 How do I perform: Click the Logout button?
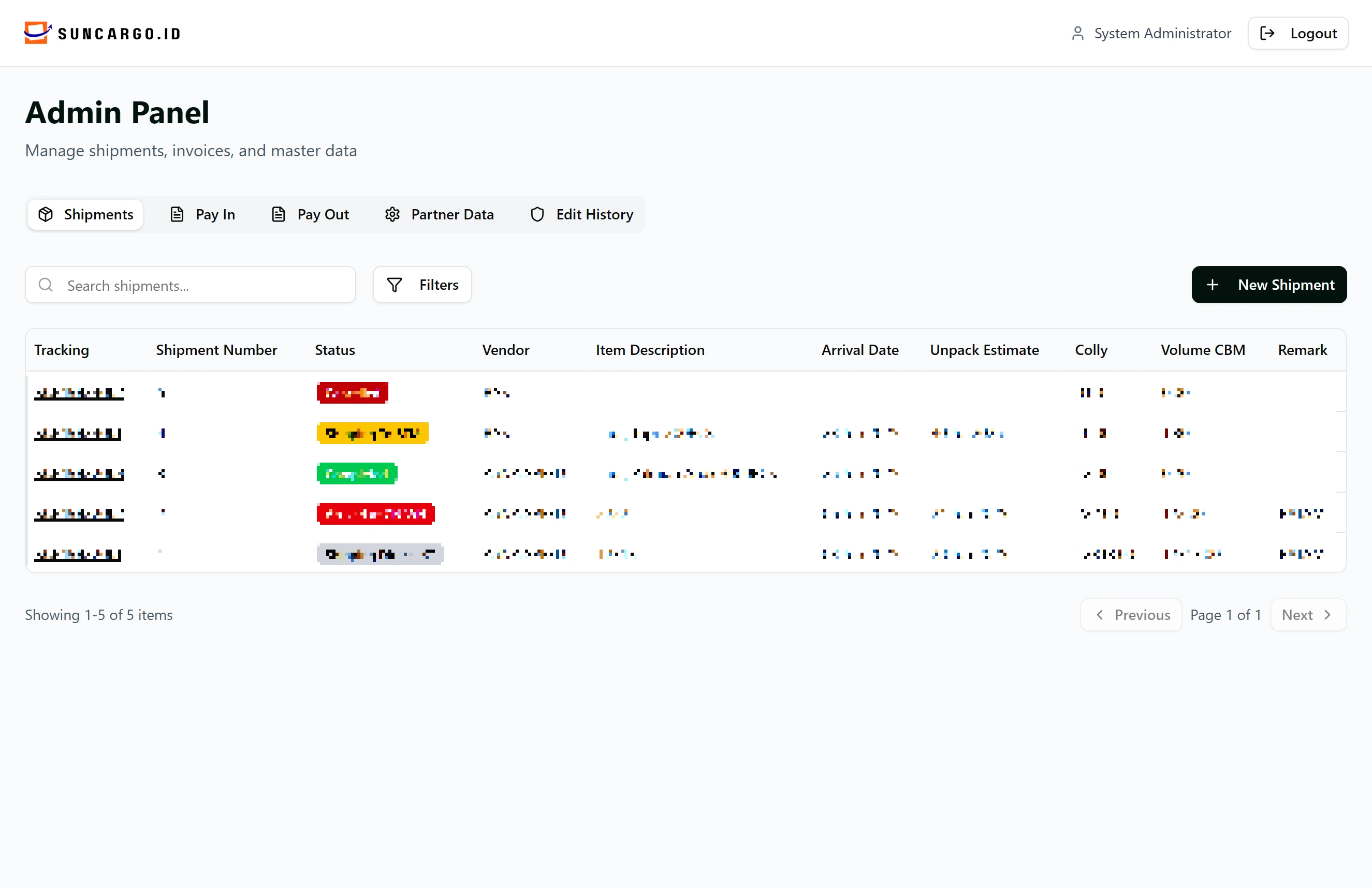point(1297,34)
